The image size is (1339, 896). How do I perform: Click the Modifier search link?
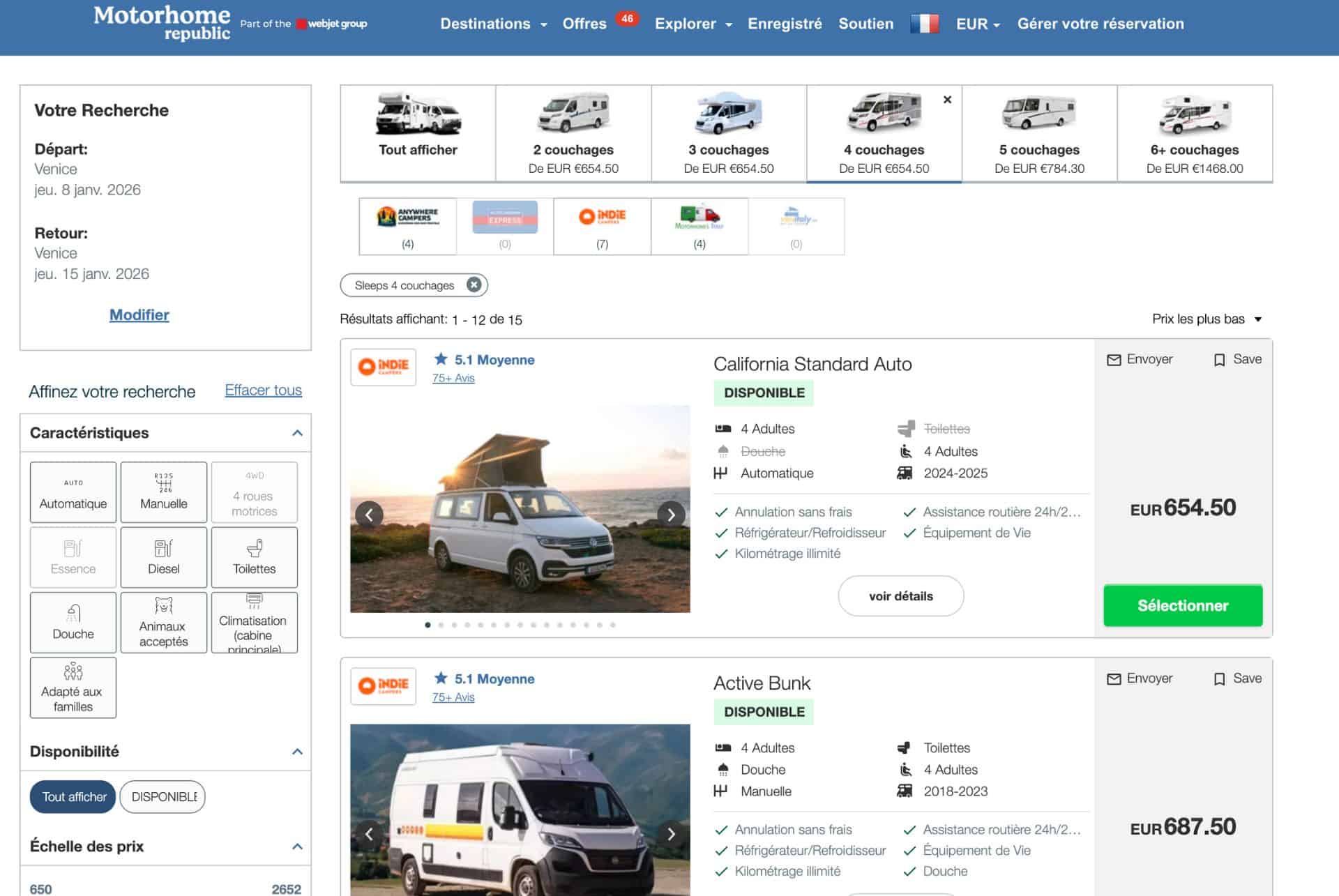coord(139,315)
